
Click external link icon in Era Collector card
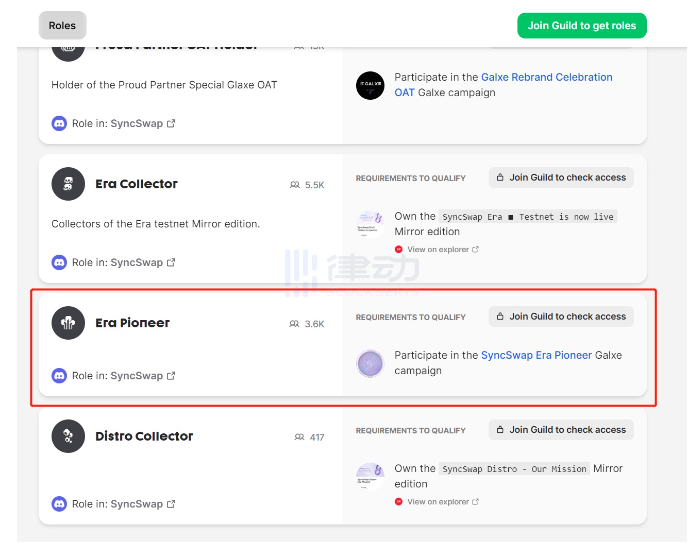pyautogui.click(x=171, y=263)
